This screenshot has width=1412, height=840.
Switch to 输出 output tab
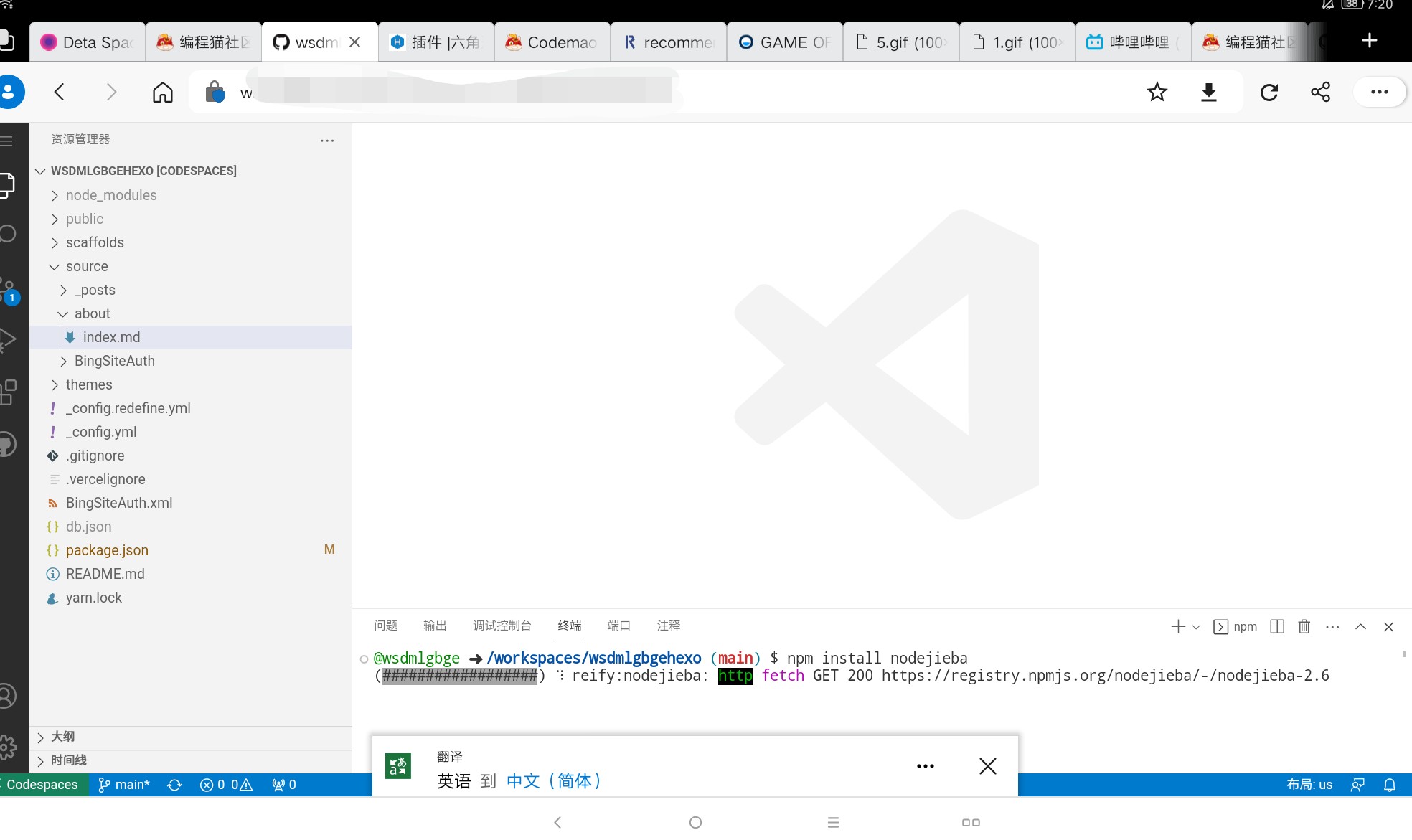point(435,626)
